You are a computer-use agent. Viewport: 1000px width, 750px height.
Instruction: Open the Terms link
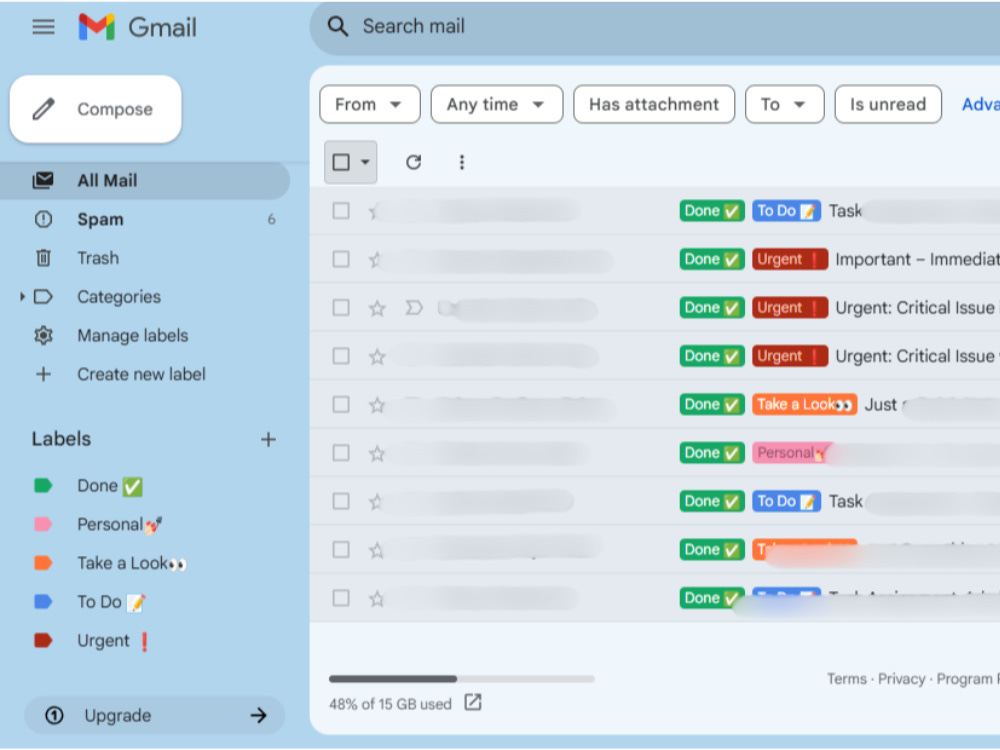pyautogui.click(x=846, y=679)
